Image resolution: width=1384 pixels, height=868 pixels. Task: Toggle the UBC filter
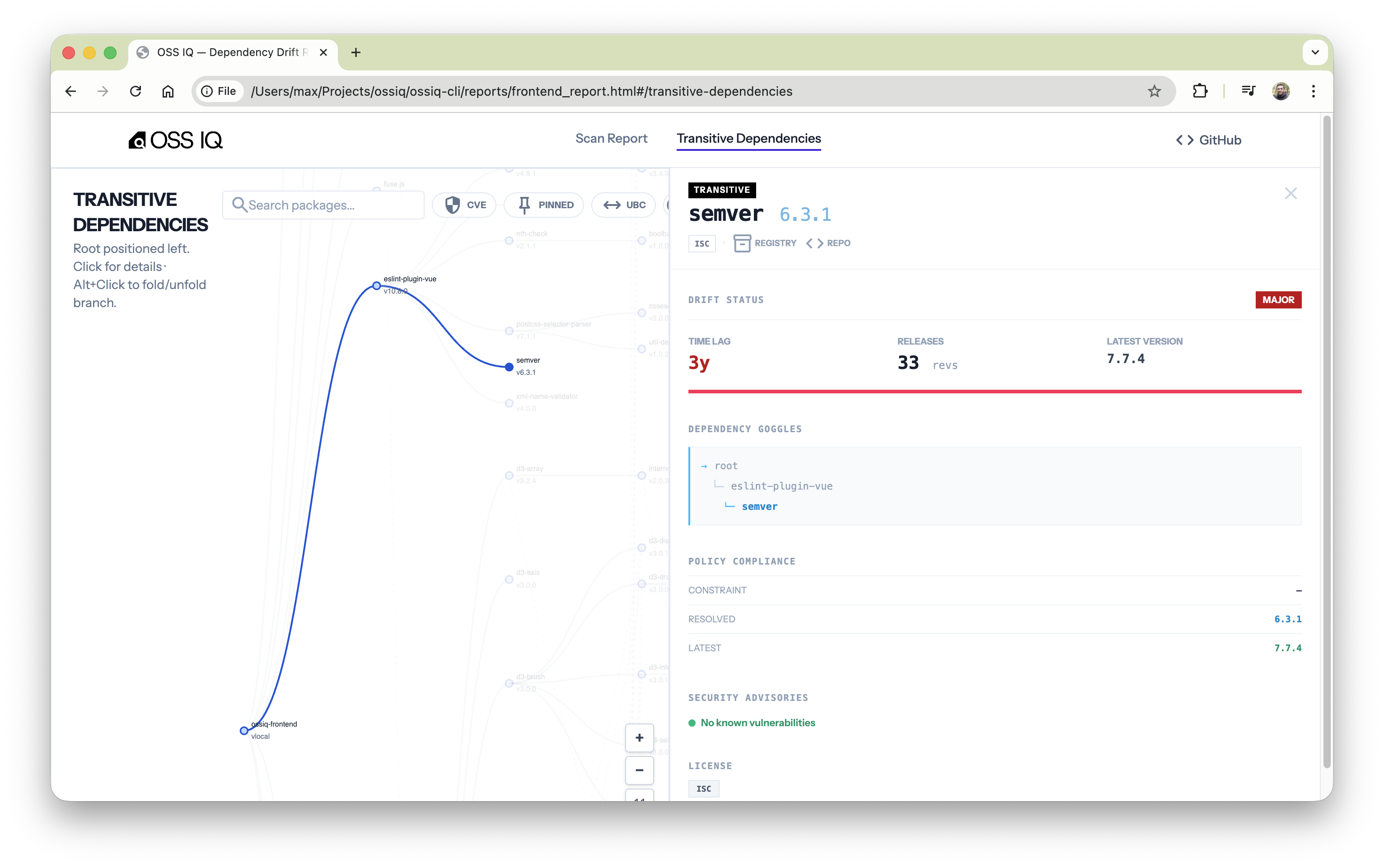[x=623, y=205]
